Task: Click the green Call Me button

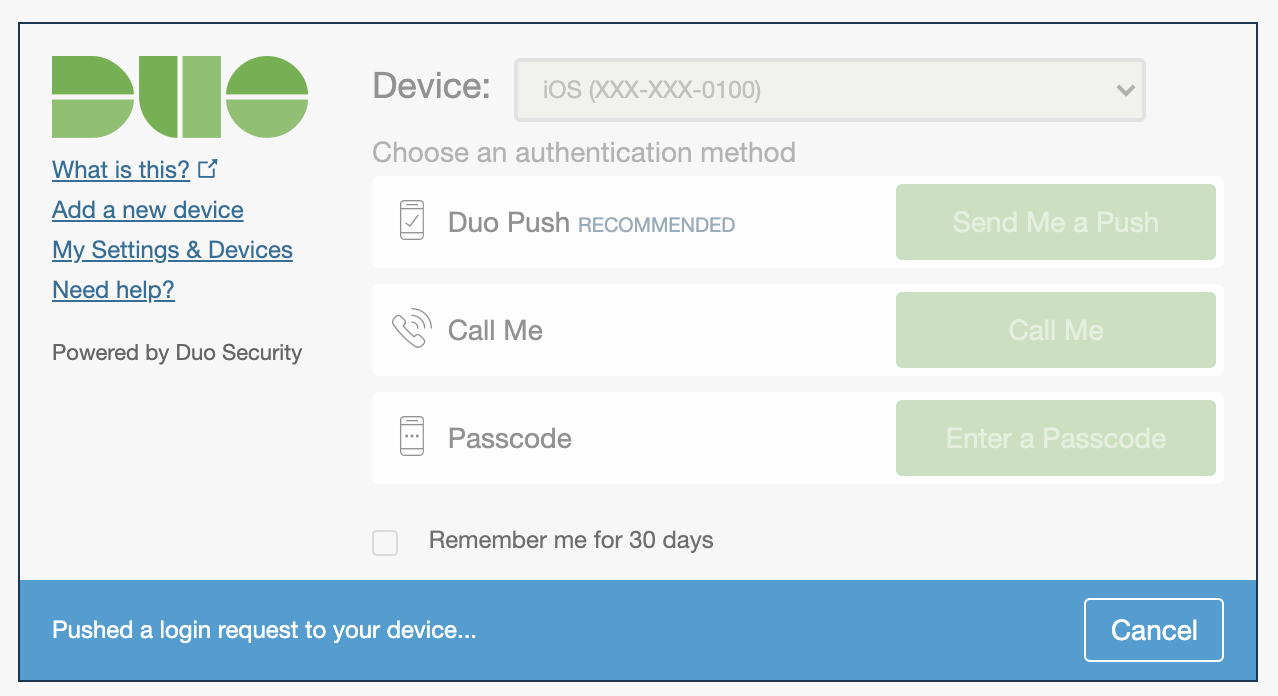Action: (1056, 330)
